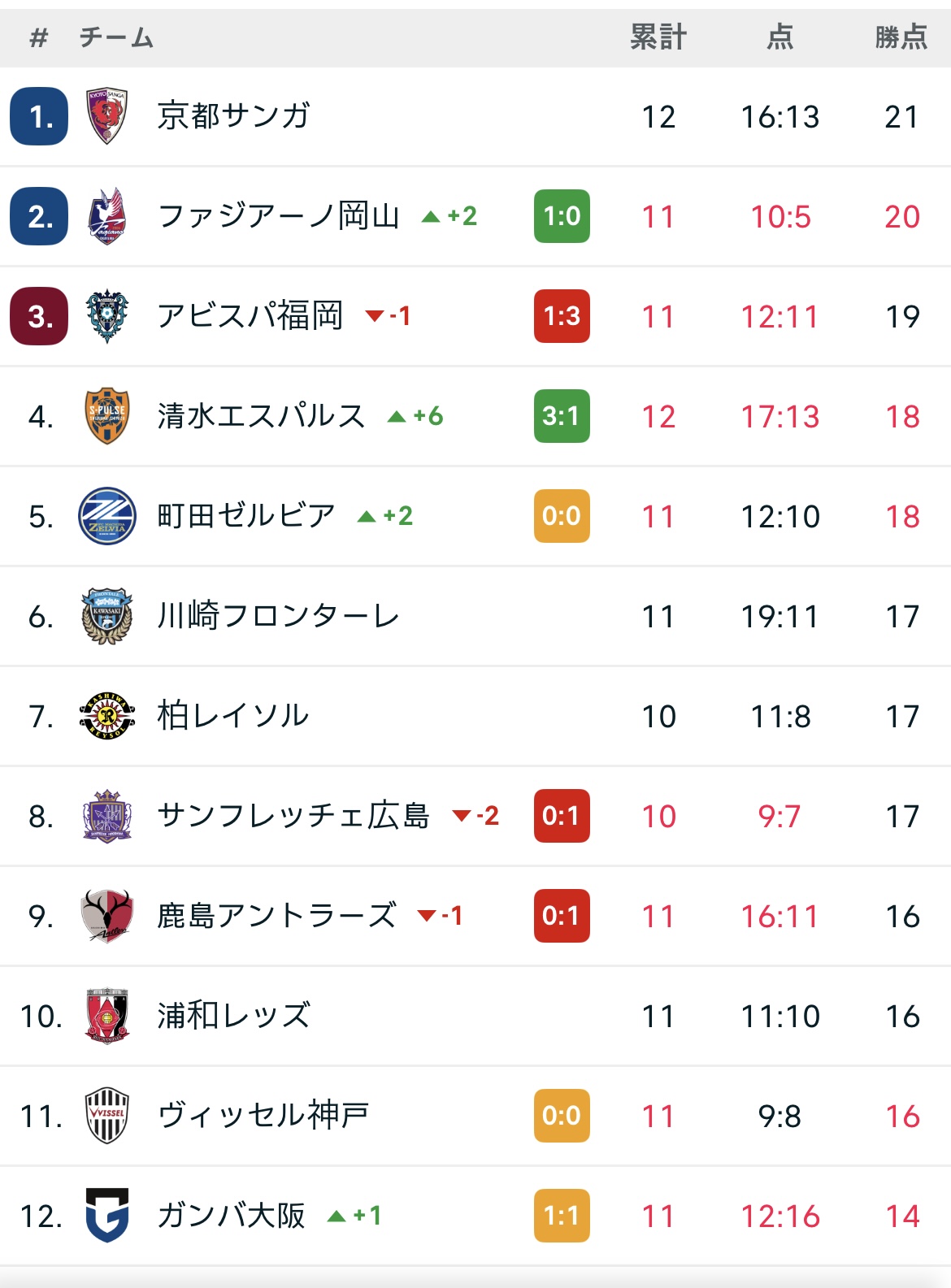Tap the Gamba Osaka G crest
Screen dimensions: 951x1288
click(107, 1216)
